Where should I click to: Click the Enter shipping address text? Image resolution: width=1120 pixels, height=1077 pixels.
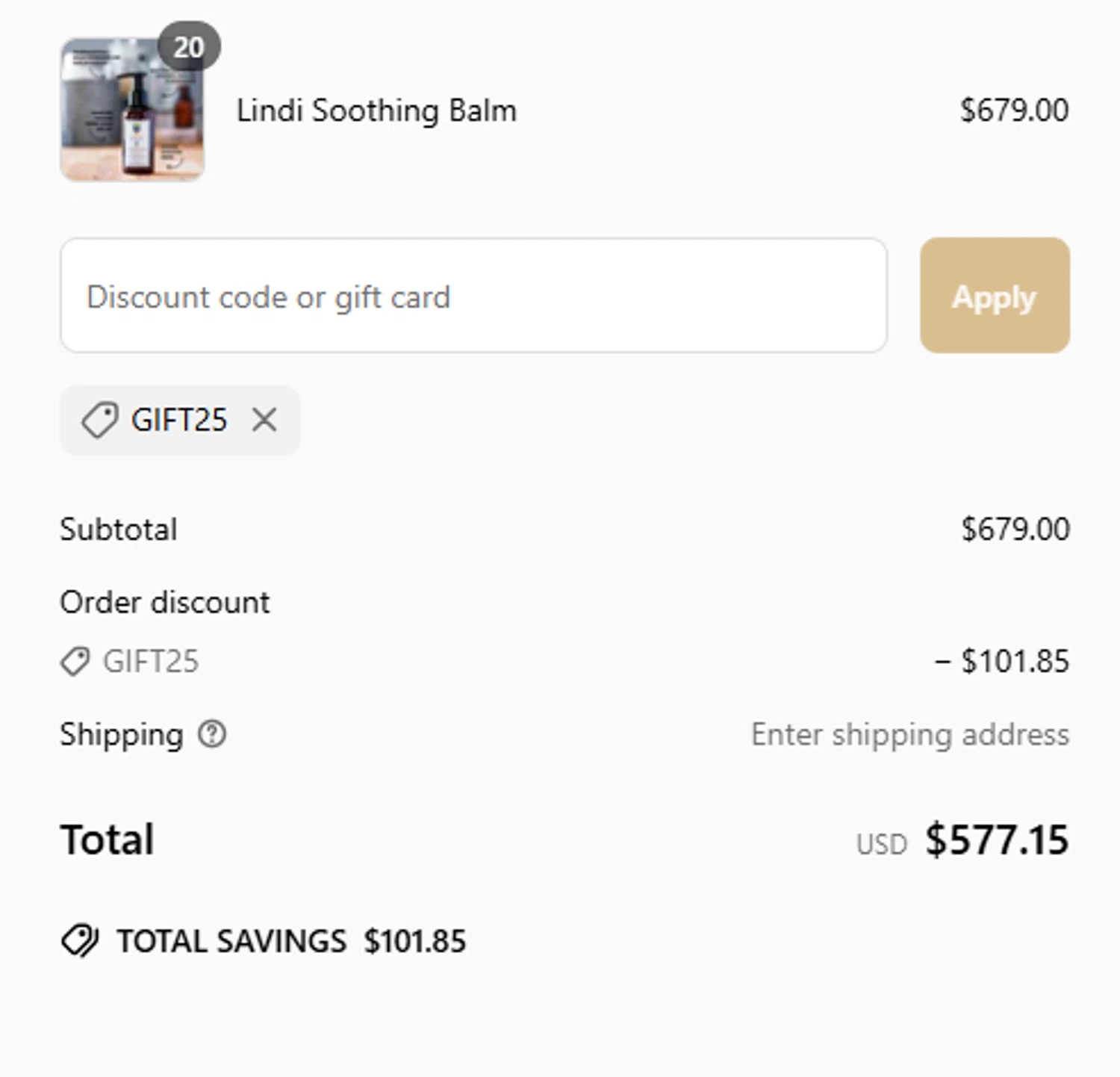(909, 734)
